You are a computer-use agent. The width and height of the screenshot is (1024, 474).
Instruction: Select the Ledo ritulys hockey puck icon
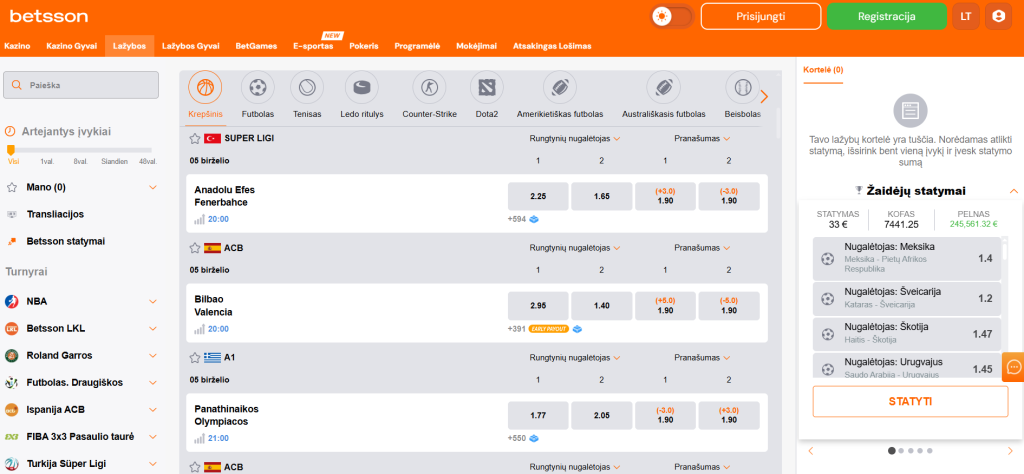(x=361, y=87)
